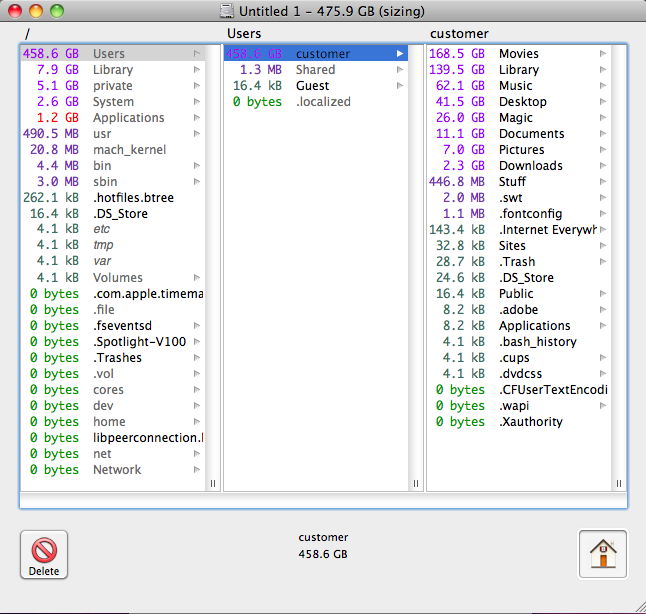
Task: Expand the Movies folder arrow
Action: [603, 54]
